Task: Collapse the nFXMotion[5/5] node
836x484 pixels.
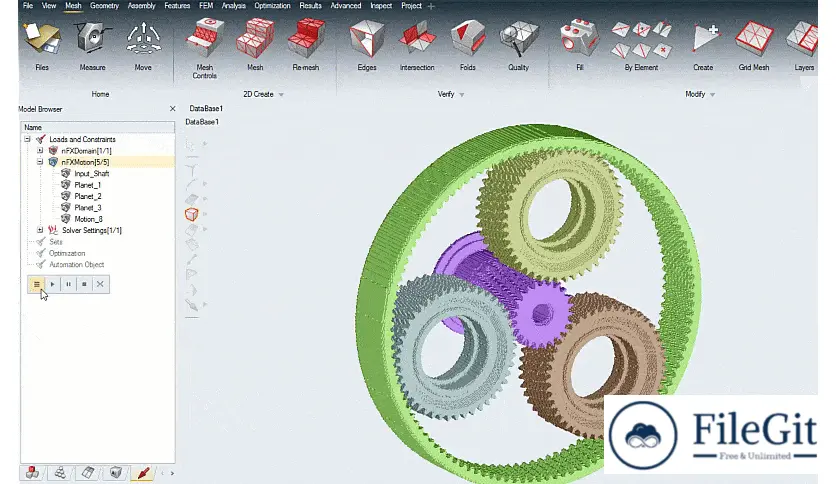Action: [40, 162]
